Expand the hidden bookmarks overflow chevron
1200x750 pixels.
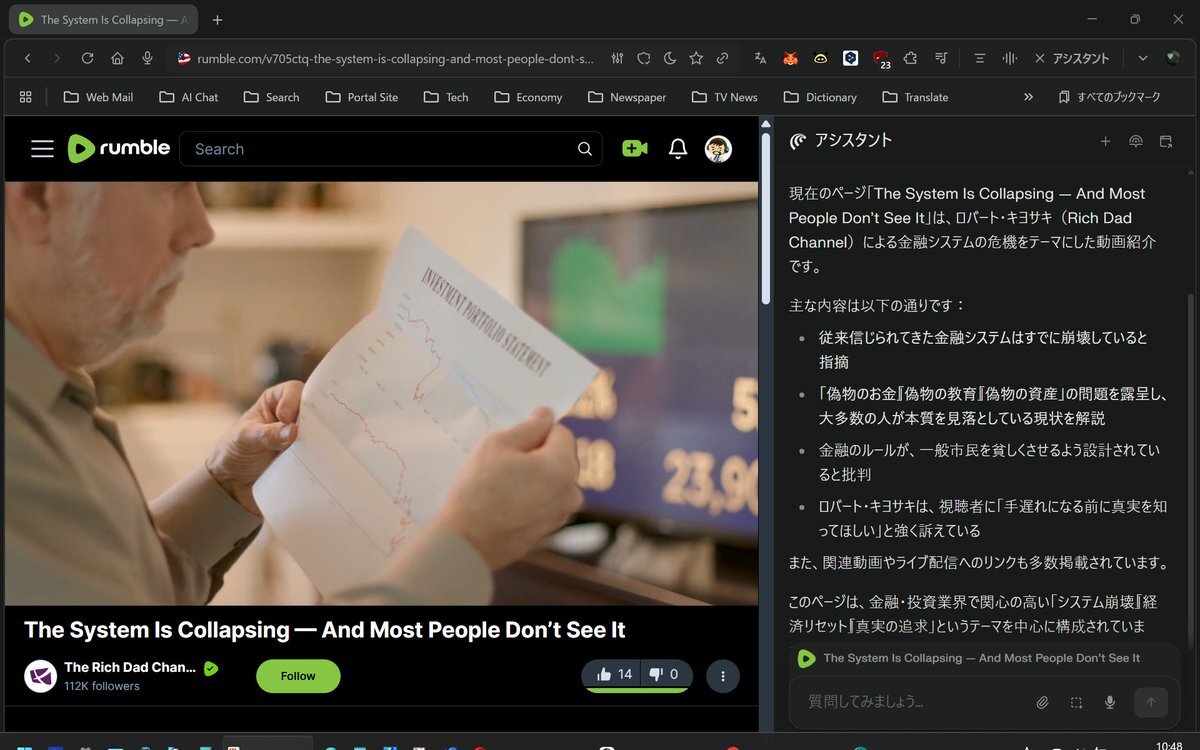point(1028,97)
